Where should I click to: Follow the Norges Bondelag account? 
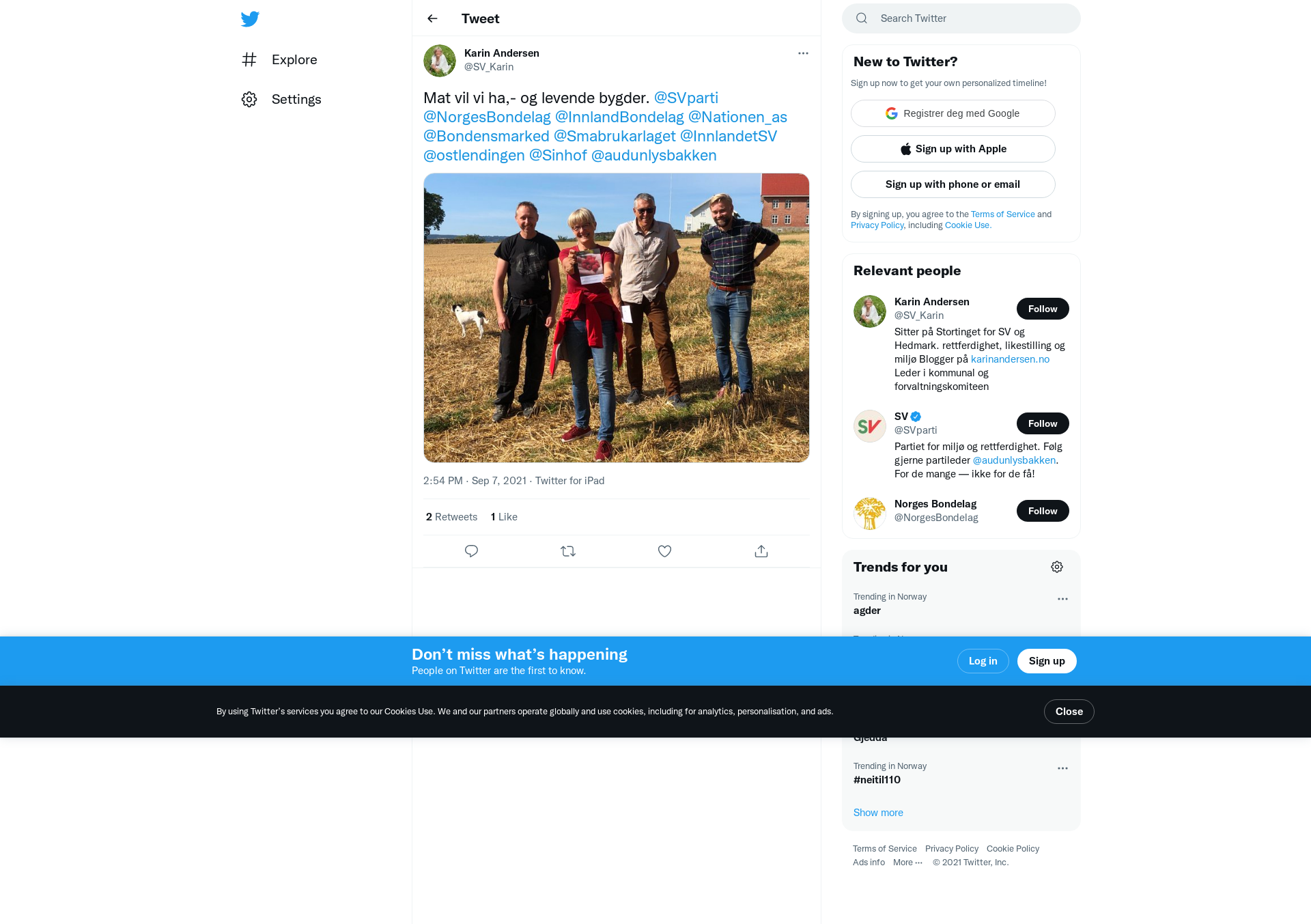point(1043,511)
